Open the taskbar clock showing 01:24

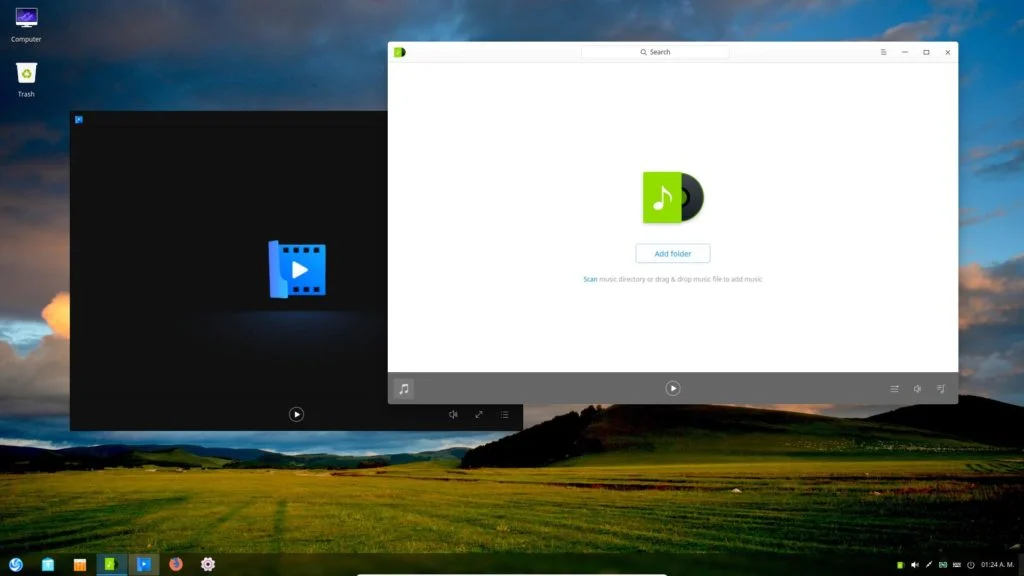997,565
